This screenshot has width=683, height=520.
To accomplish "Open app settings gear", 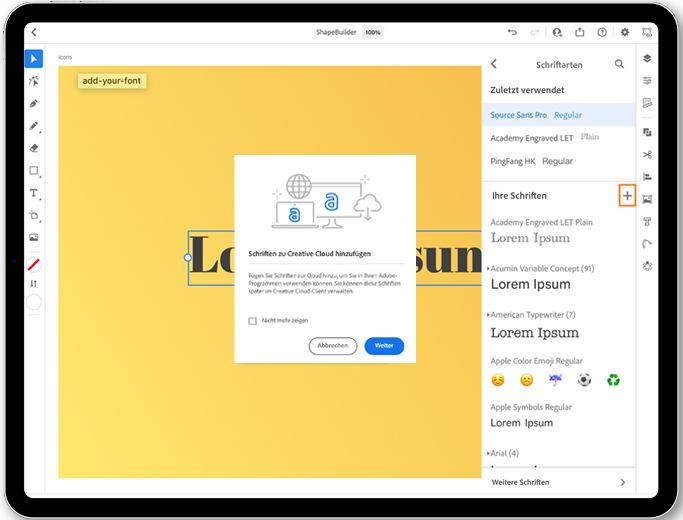I will click(625, 32).
